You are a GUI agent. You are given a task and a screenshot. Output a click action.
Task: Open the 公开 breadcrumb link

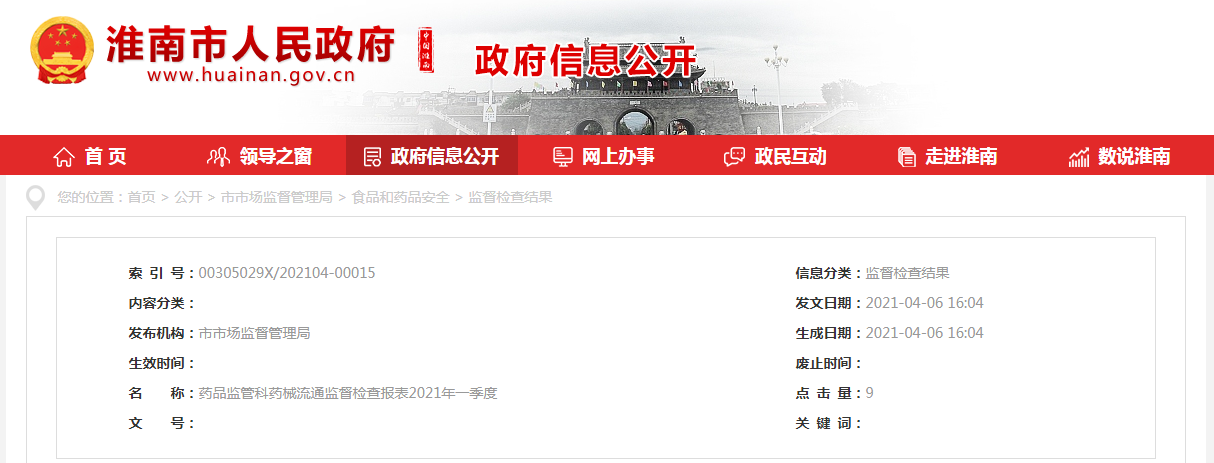point(188,197)
